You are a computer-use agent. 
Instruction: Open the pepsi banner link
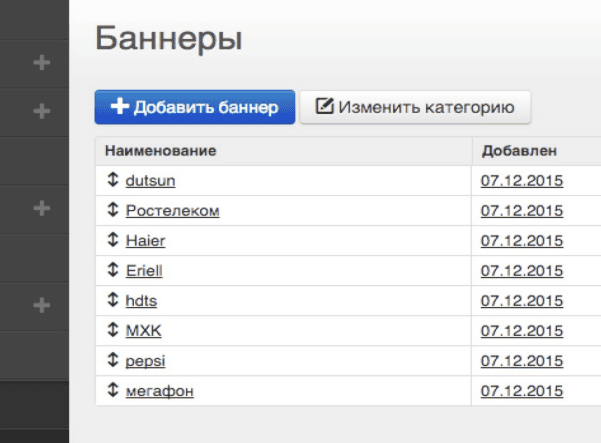coord(145,361)
